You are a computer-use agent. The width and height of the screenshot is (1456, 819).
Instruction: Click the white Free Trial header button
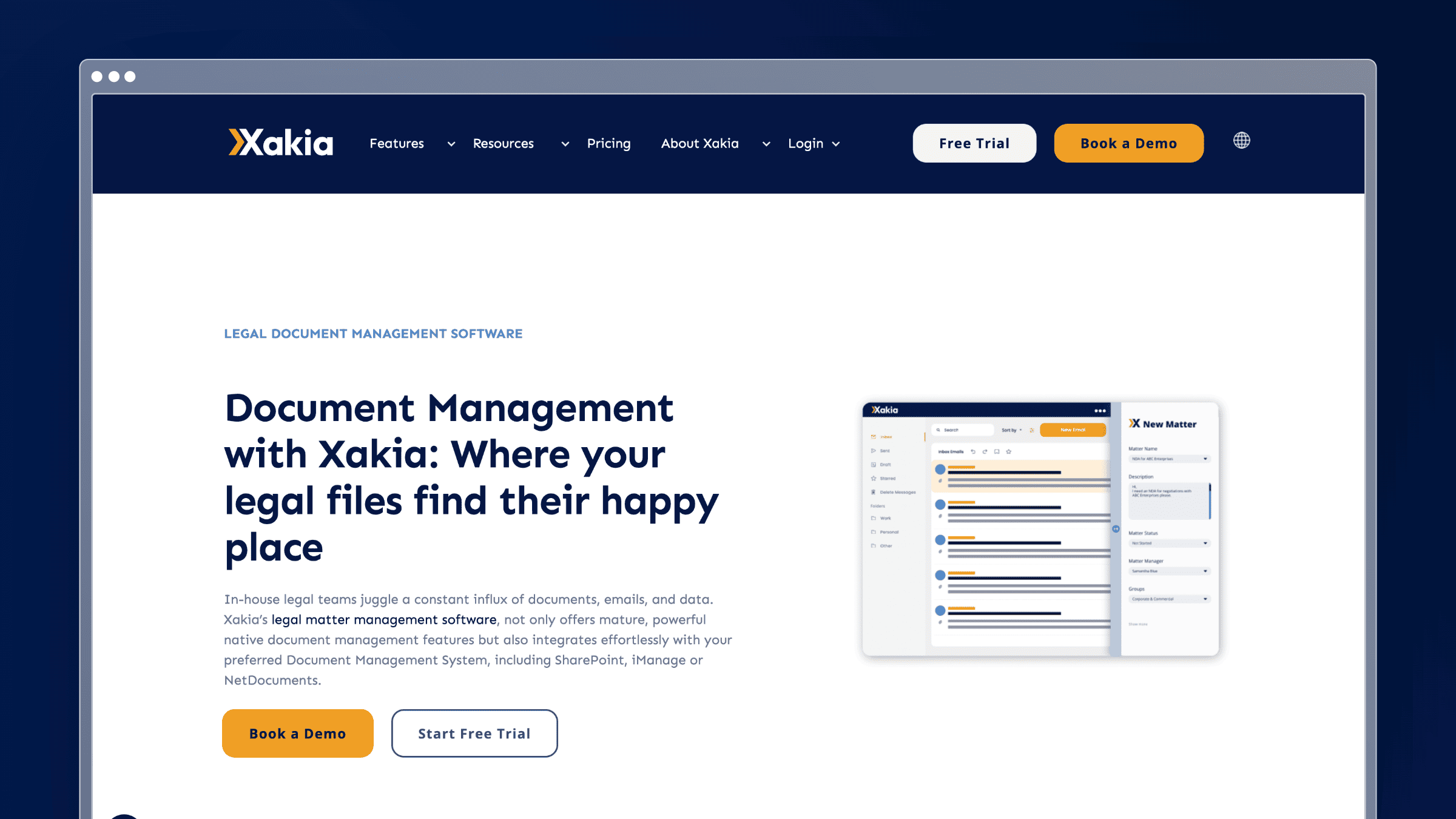[x=974, y=143]
